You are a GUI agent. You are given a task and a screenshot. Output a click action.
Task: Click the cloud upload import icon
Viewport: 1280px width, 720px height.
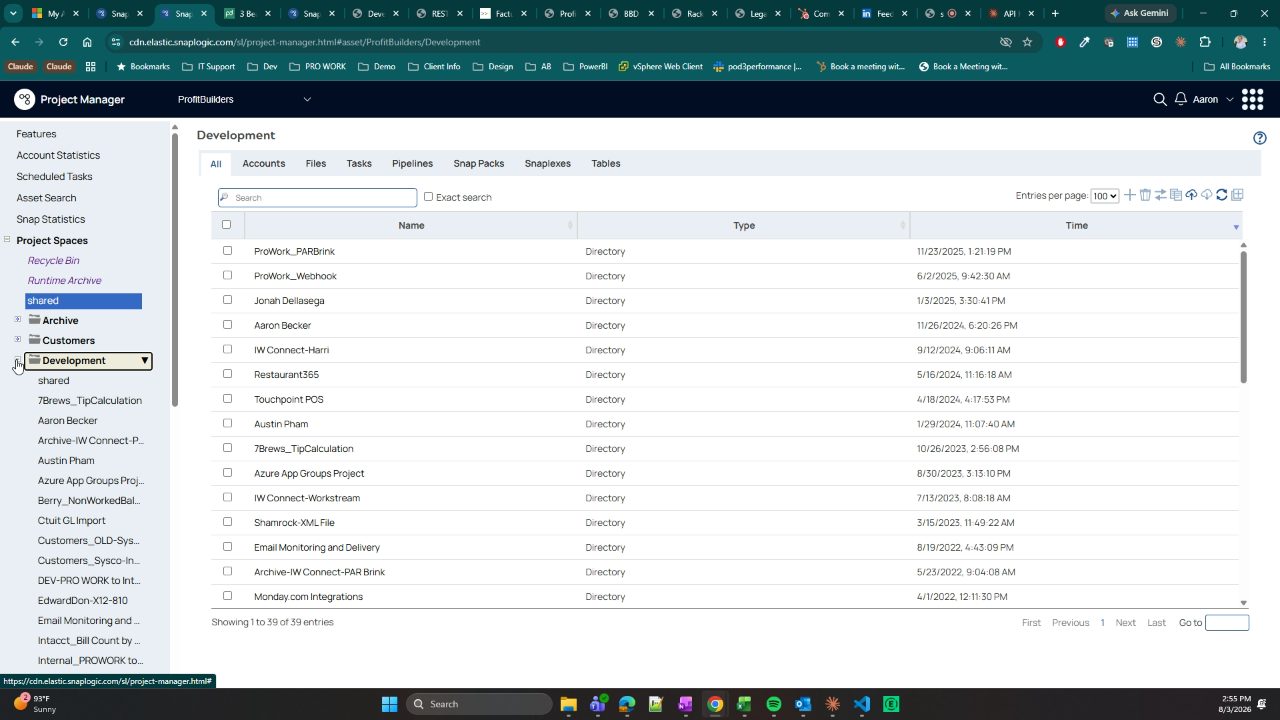(x=1191, y=195)
